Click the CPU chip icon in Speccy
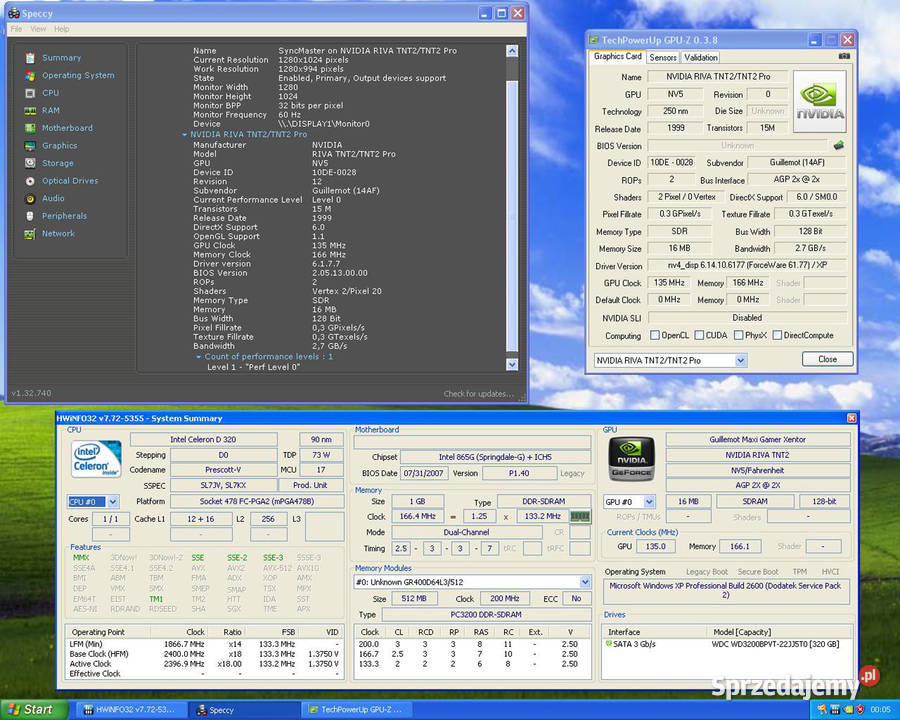Image resolution: width=900 pixels, height=720 pixels. click(x=30, y=93)
